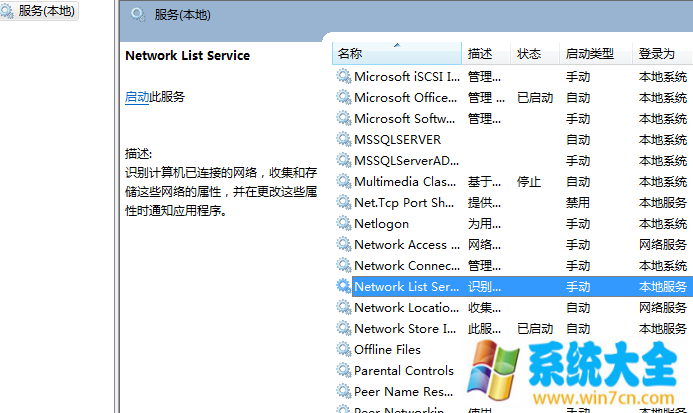693x413 pixels.
Task: Select the Peer Name Res... service name
Action: [404, 391]
